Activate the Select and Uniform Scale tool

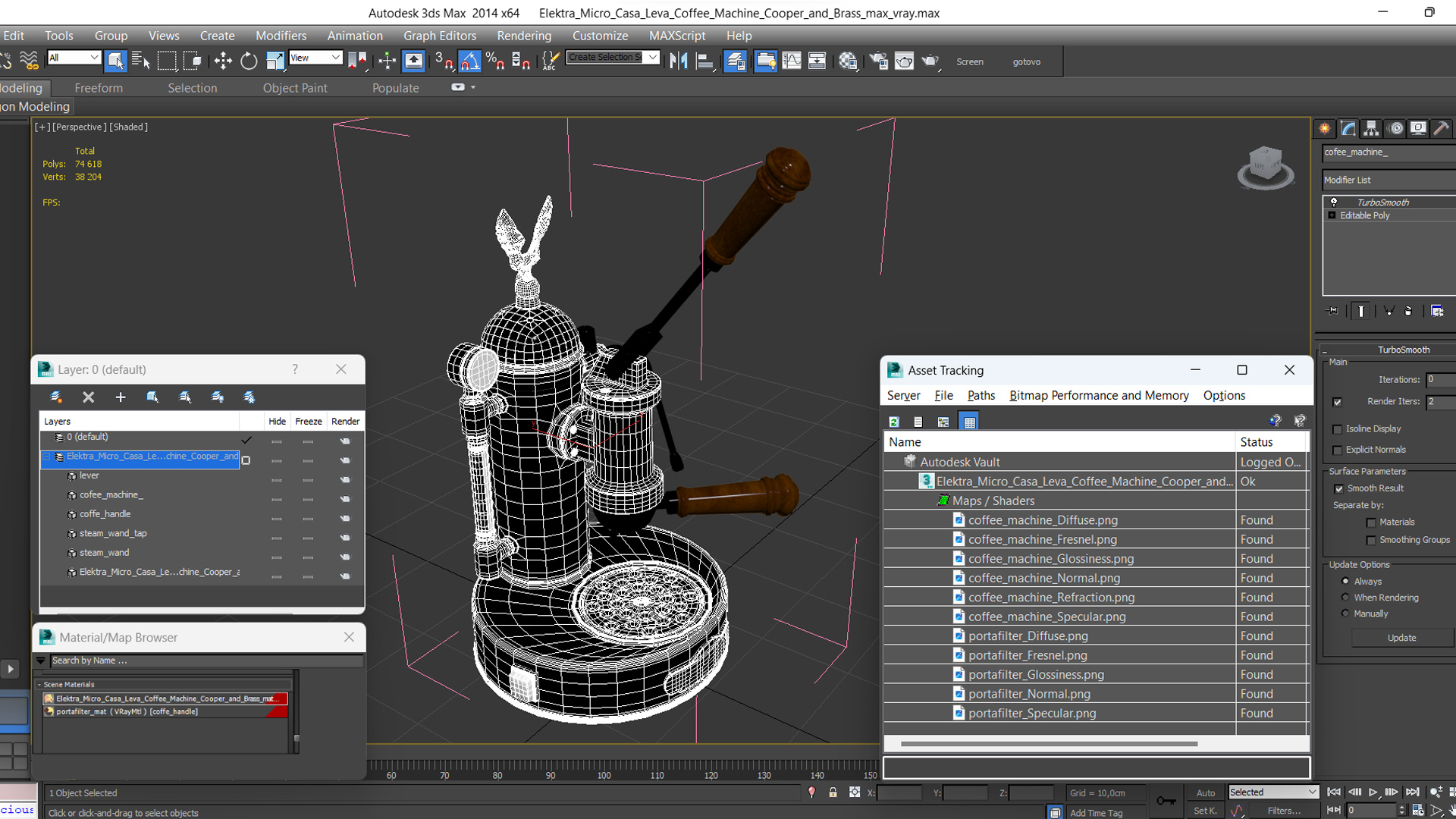275,61
